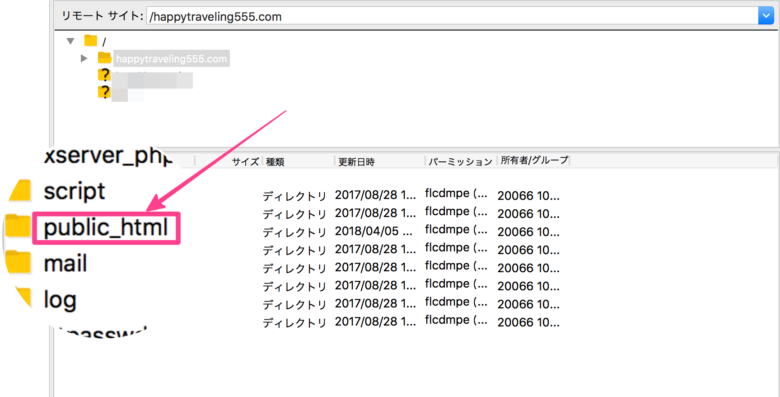
Task: Click the 20066 owner value in 2018/04/05 row
Action: point(528,232)
